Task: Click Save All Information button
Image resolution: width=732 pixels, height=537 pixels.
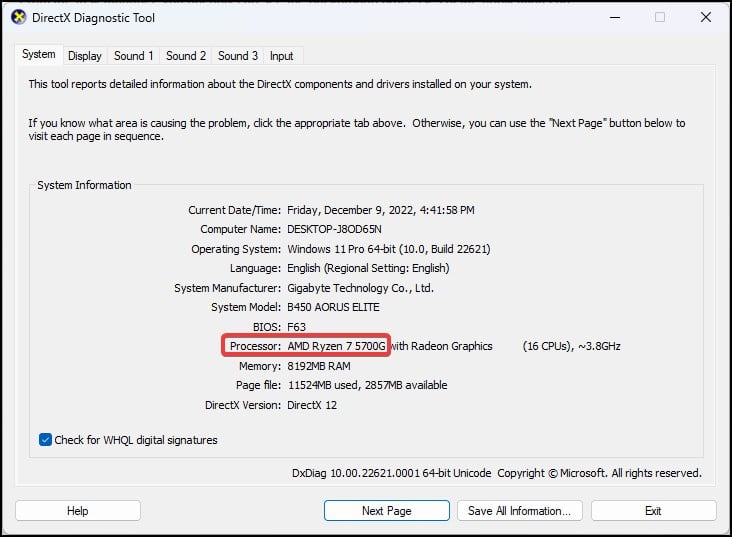Action: pyautogui.click(x=520, y=511)
